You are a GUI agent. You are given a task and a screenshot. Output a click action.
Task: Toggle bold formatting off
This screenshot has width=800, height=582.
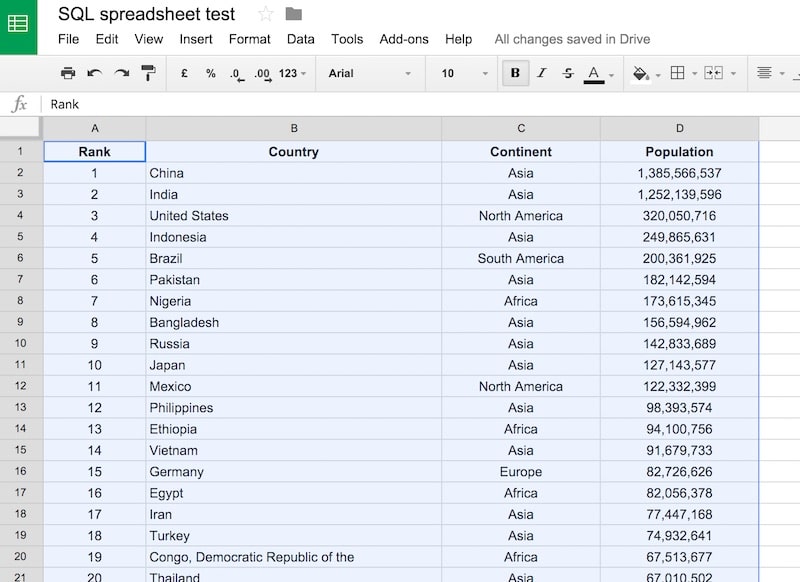514,73
